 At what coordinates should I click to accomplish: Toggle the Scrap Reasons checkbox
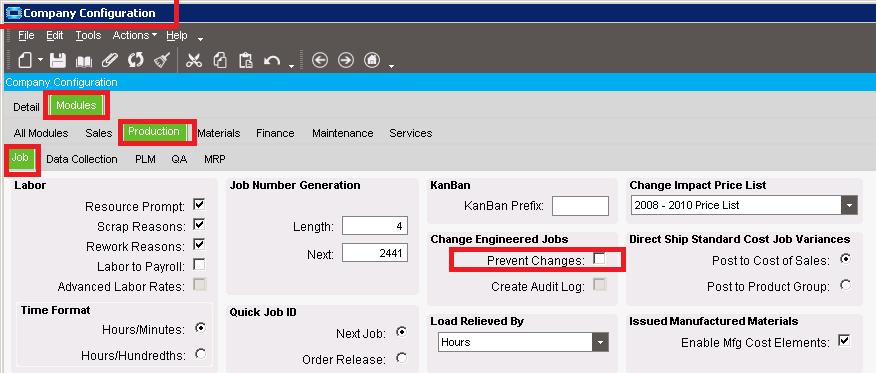tap(199, 224)
